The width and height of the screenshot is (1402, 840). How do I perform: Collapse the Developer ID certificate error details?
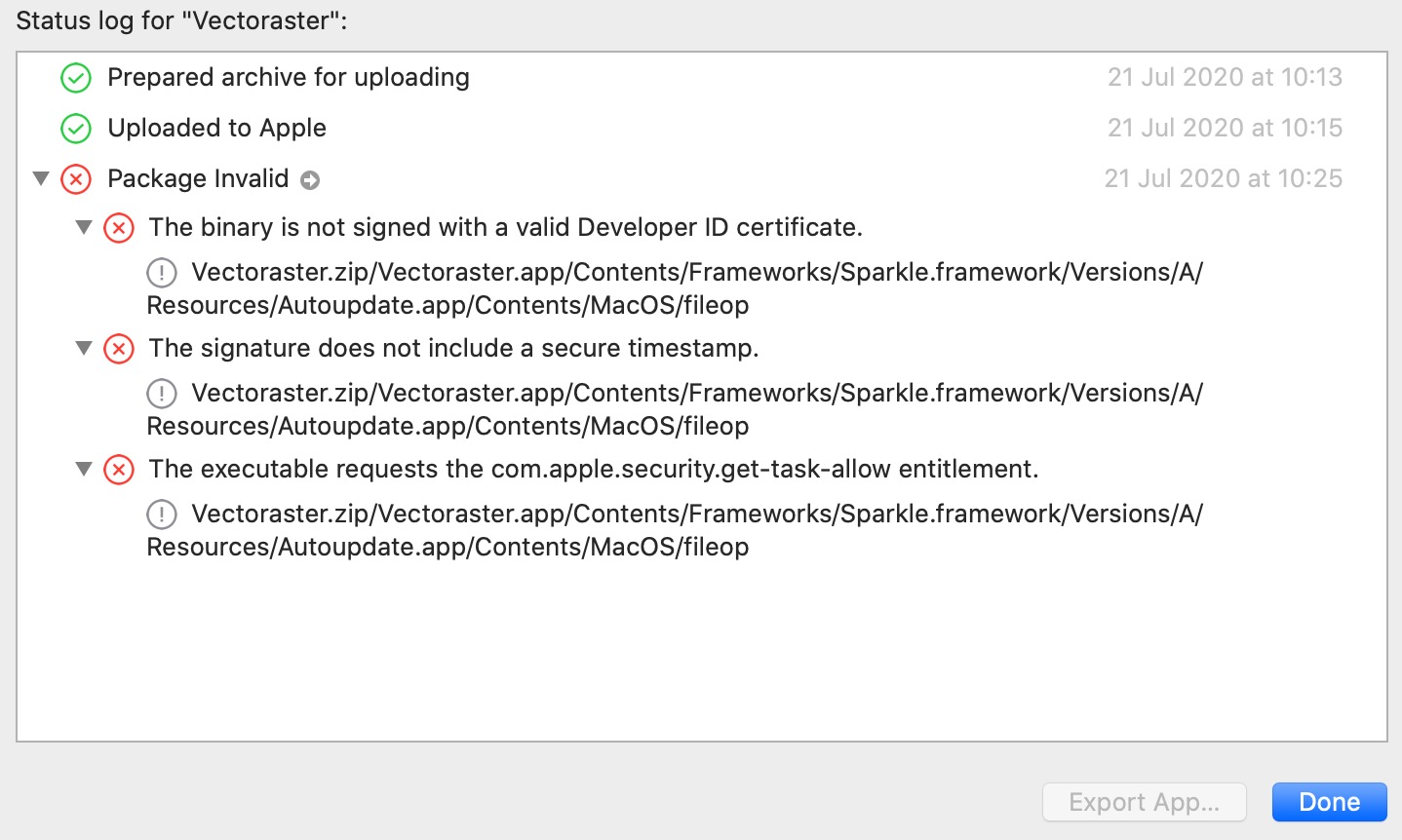(84, 228)
